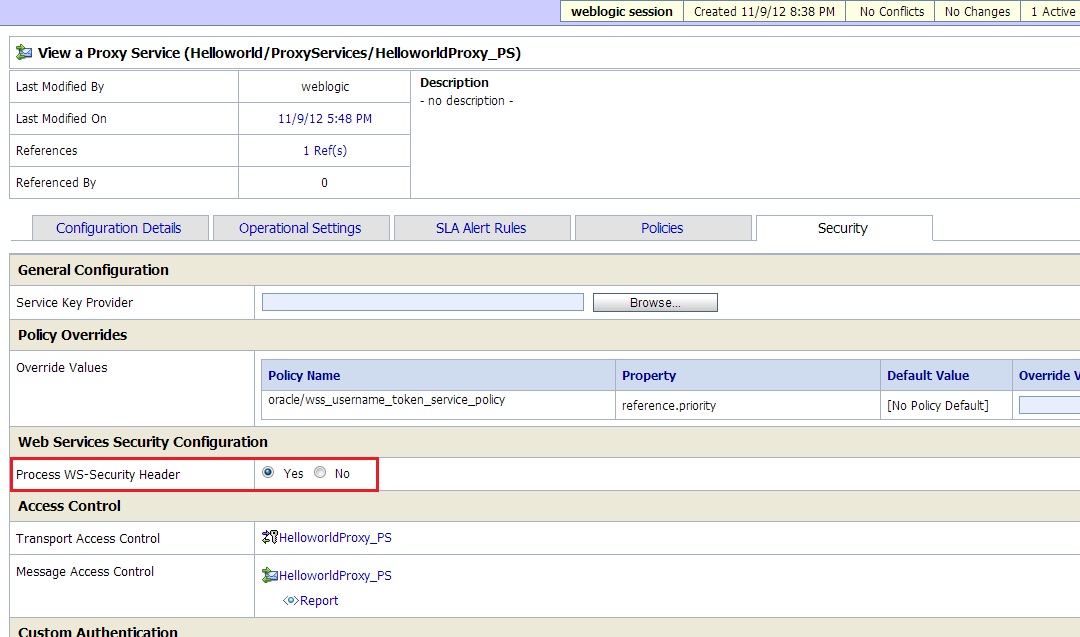
Task: Open the Policies tab
Action: coord(663,227)
